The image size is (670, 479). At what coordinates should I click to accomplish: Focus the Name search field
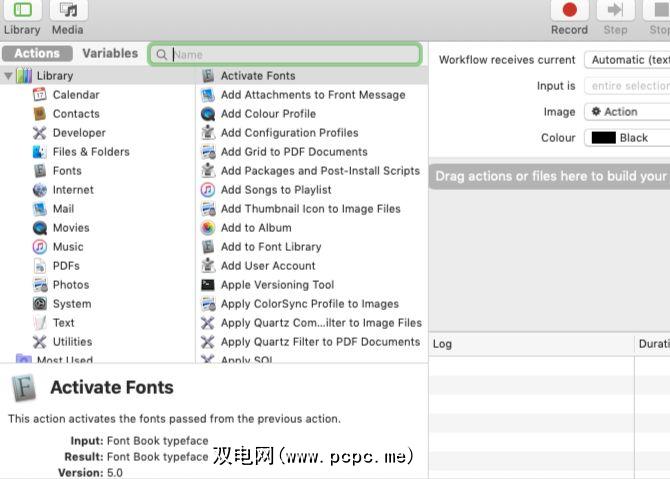click(x=285, y=54)
